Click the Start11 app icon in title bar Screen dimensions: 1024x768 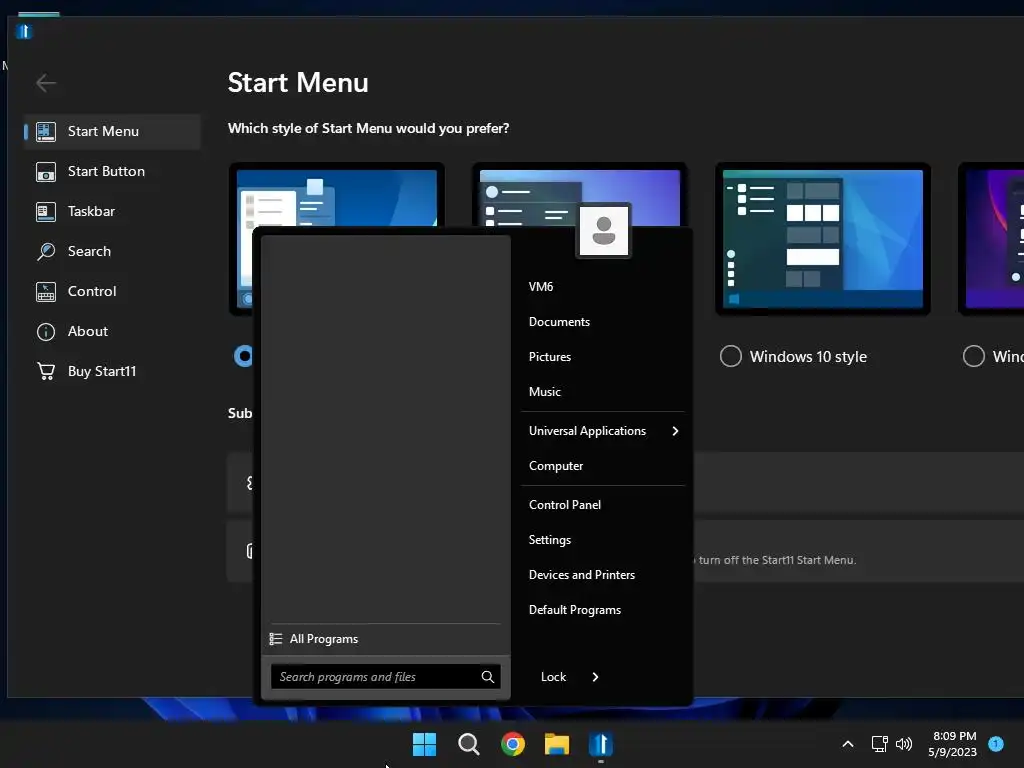(x=24, y=31)
